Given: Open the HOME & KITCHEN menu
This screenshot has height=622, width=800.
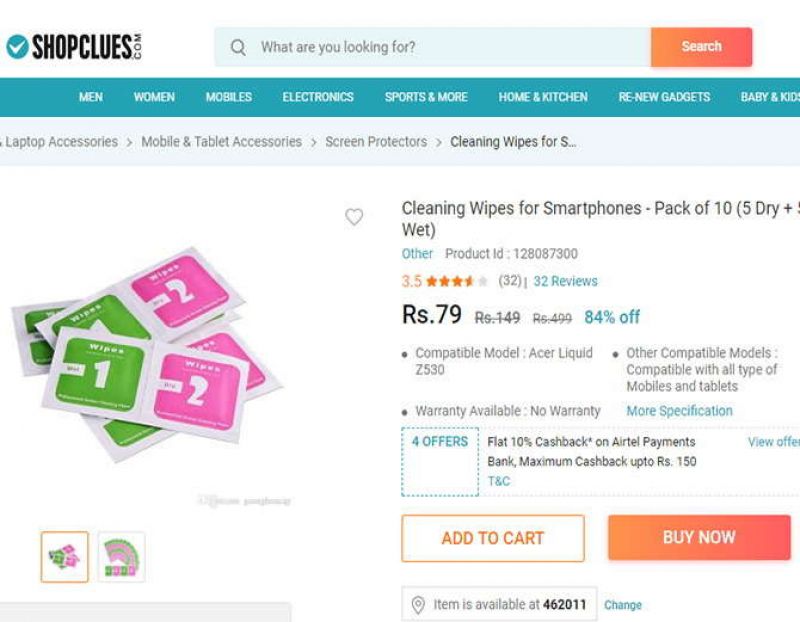Looking at the screenshot, I should [543, 97].
